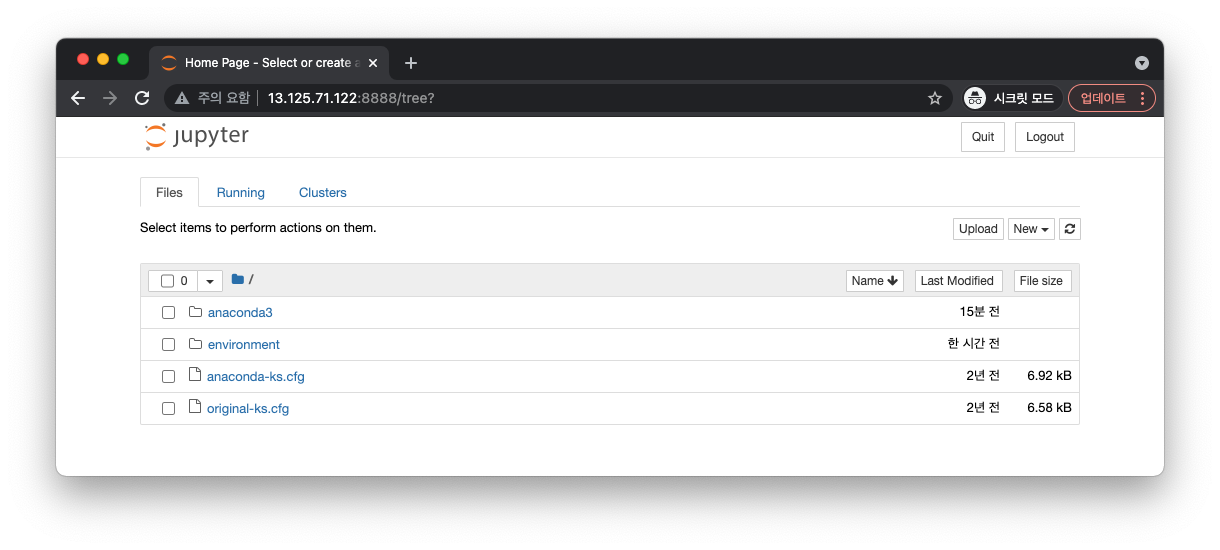Open a new browser tab

pyautogui.click(x=410, y=63)
